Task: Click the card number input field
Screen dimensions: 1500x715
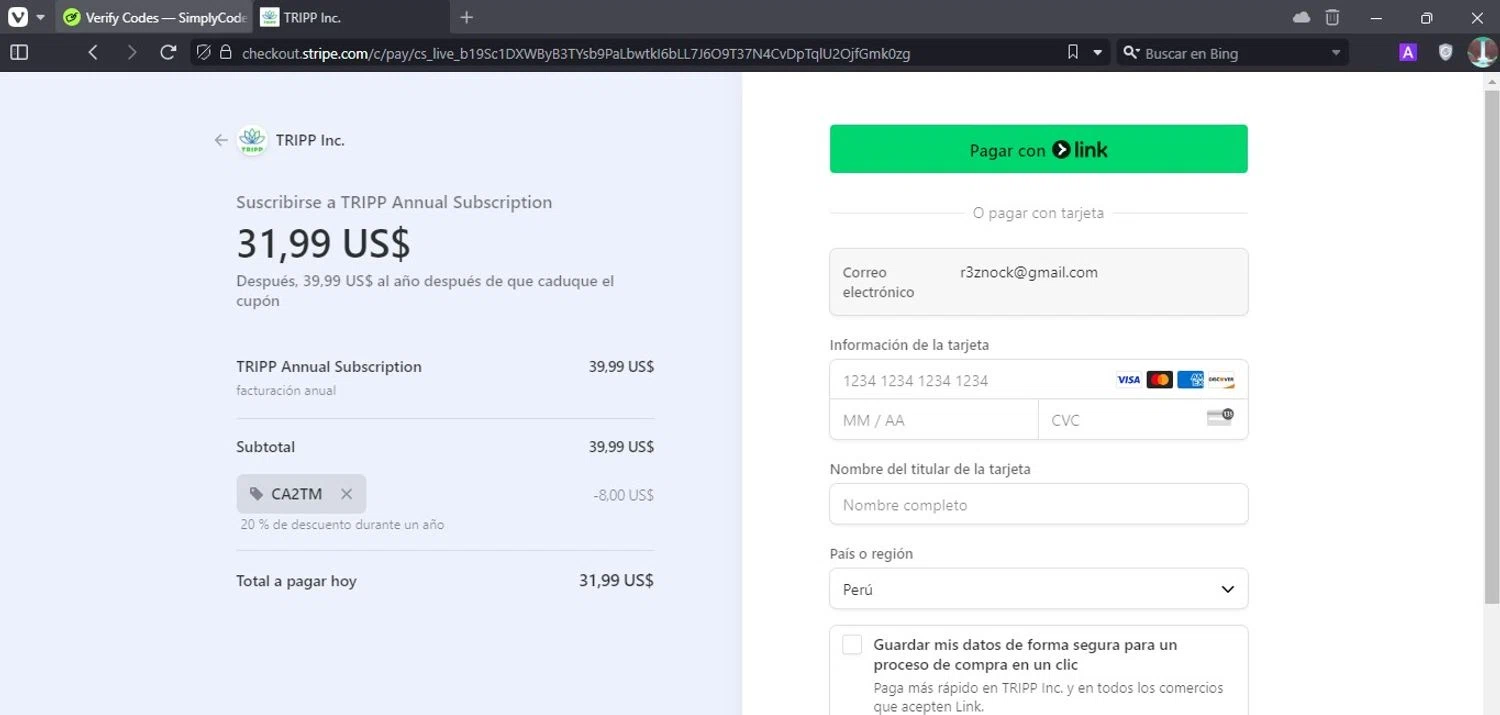Action: click(x=970, y=380)
